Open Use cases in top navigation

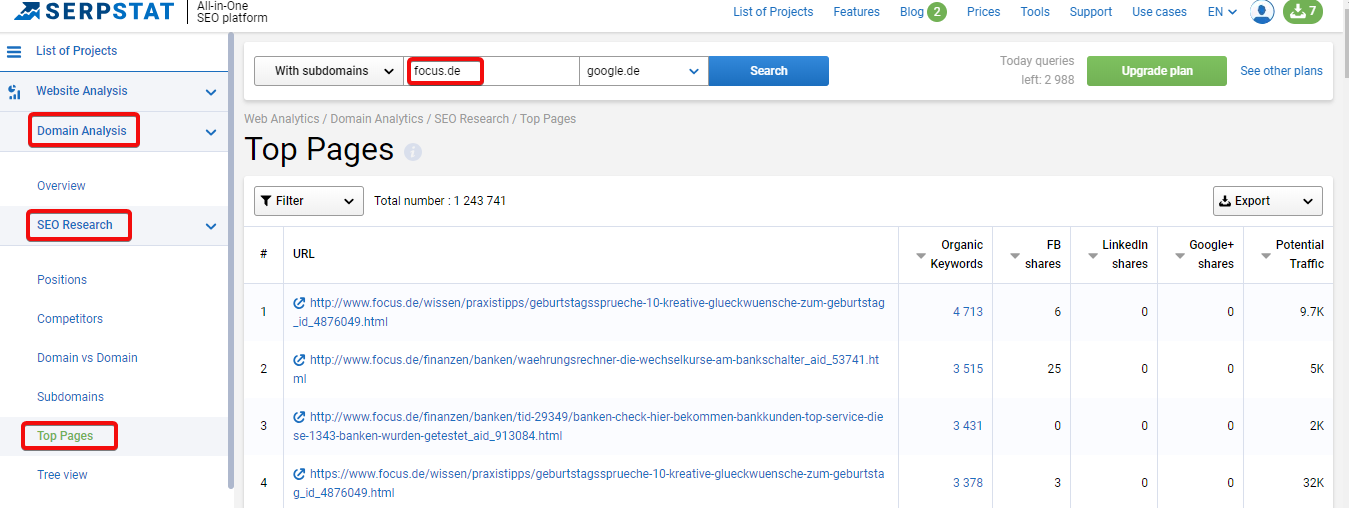click(1160, 12)
